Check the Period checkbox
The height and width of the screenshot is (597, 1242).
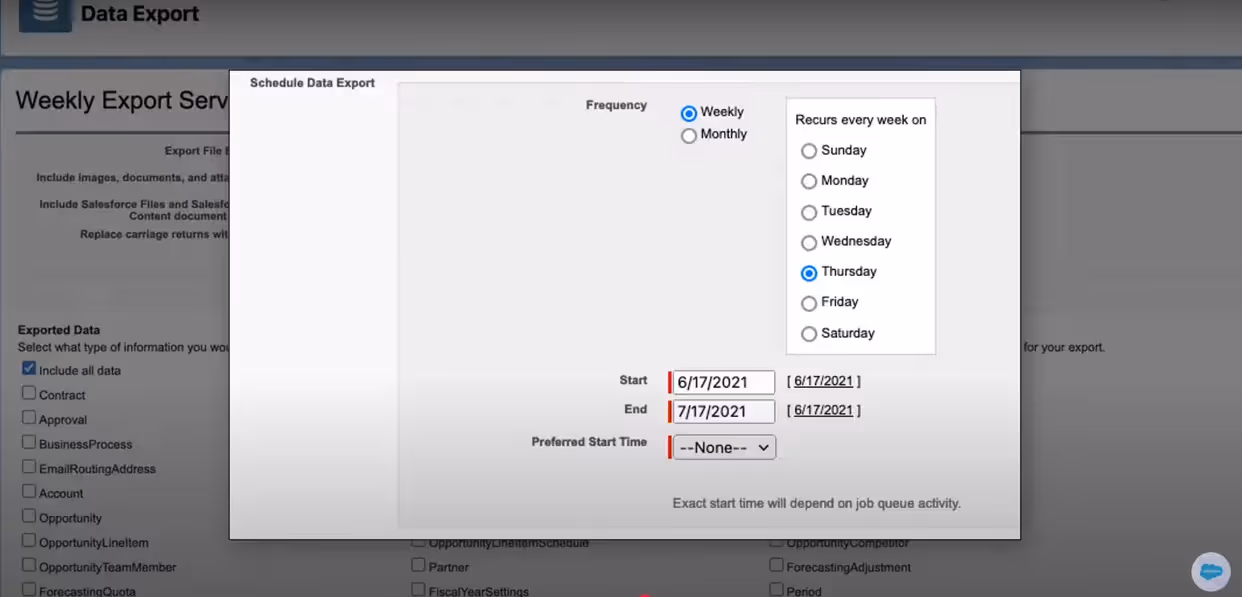click(x=776, y=590)
